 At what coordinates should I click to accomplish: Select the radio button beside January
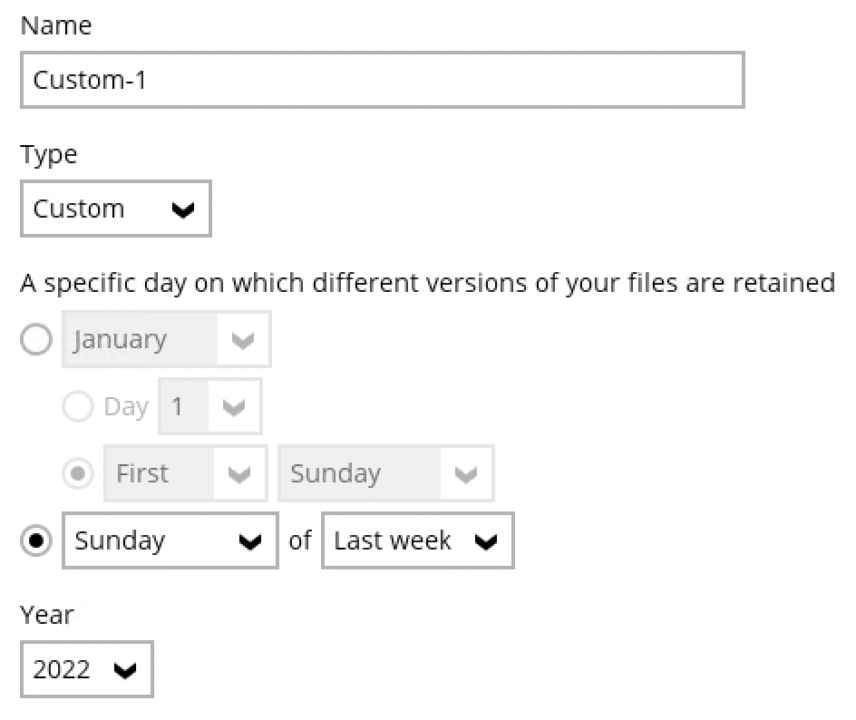[x=37, y=339]
